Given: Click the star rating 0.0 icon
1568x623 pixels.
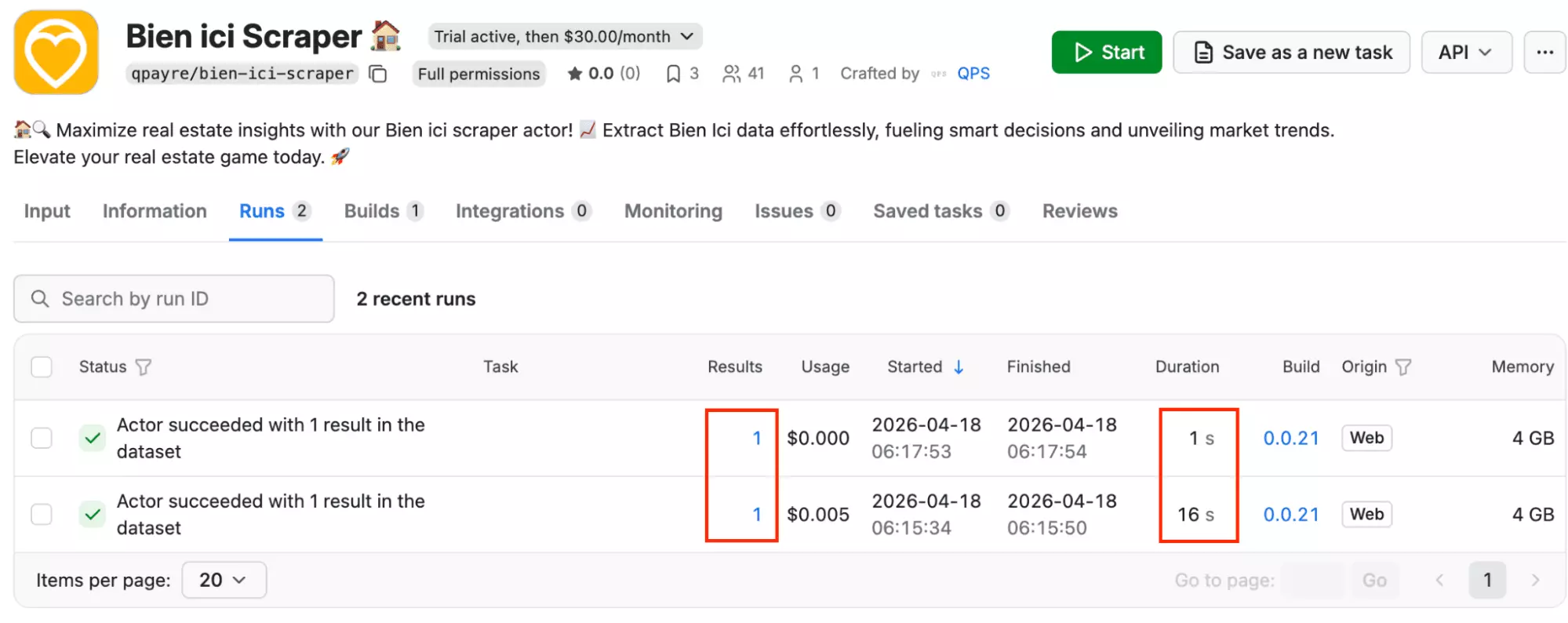Looking at the screenshot, I should tap(575, 74).
